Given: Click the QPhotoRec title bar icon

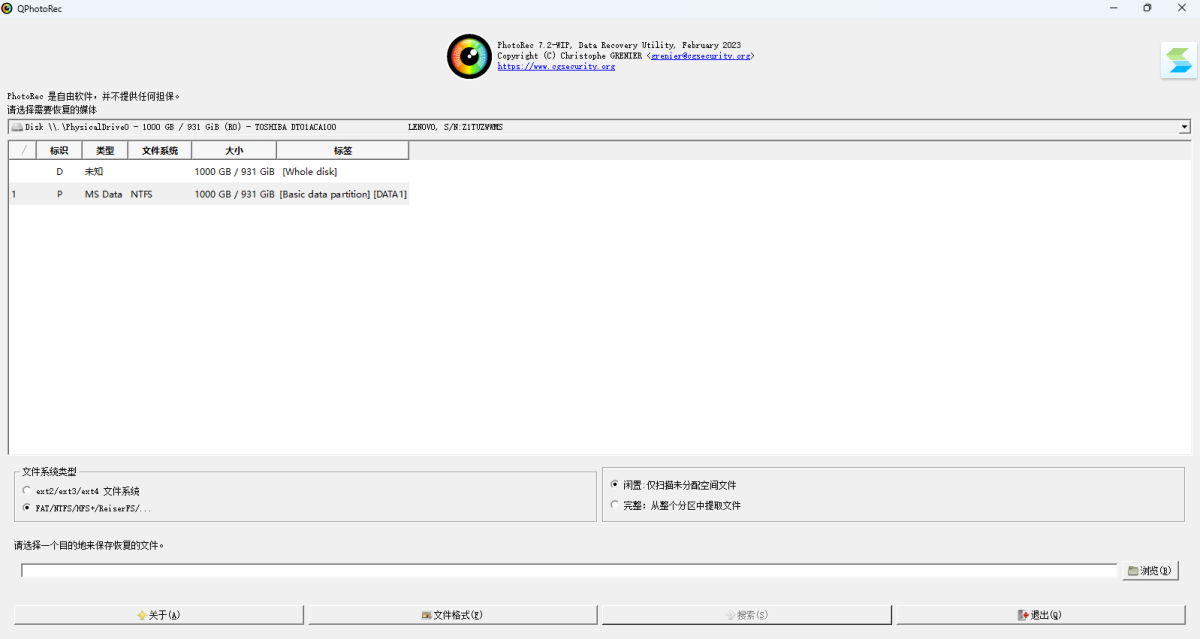Looking at the screenshot, I should (8, 8).
